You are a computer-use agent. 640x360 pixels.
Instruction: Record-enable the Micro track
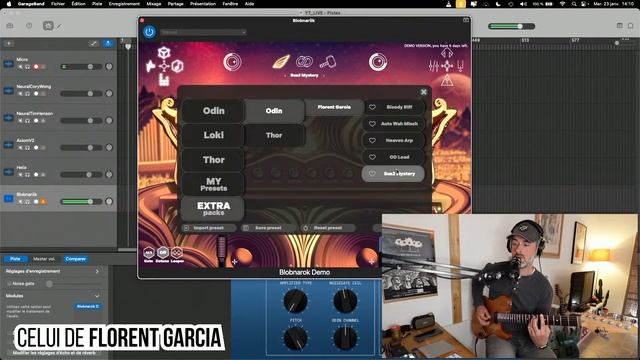click(x=36, y=67)
